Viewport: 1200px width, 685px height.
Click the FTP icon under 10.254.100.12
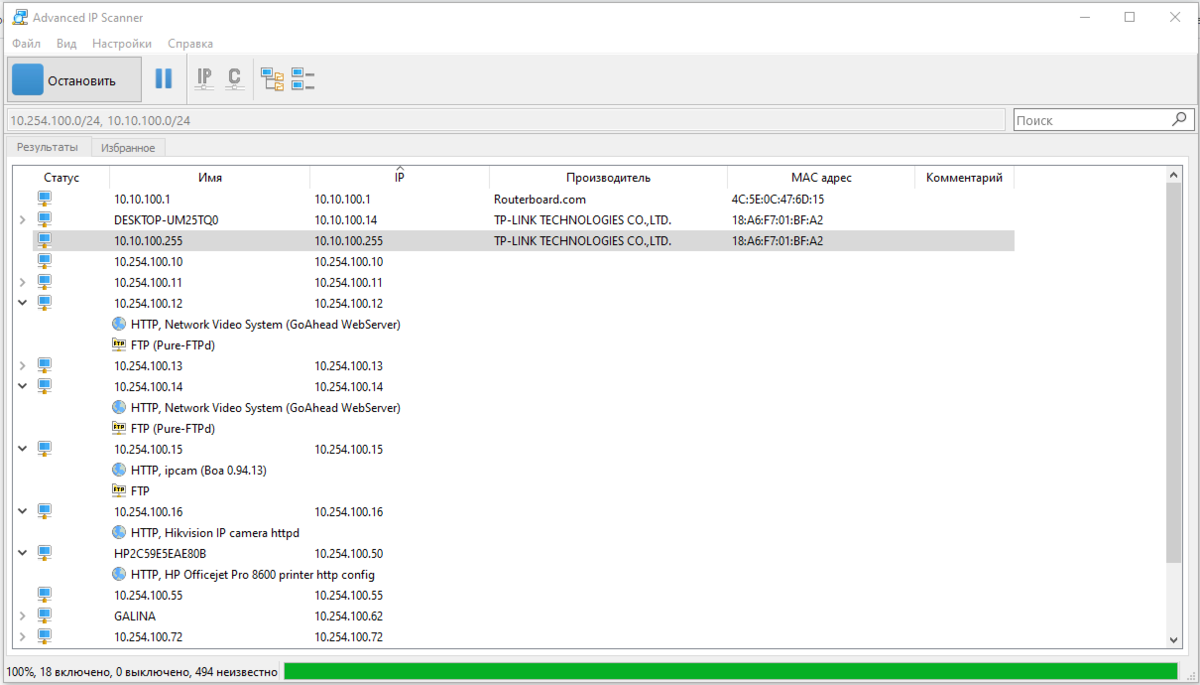coord(119,345)
